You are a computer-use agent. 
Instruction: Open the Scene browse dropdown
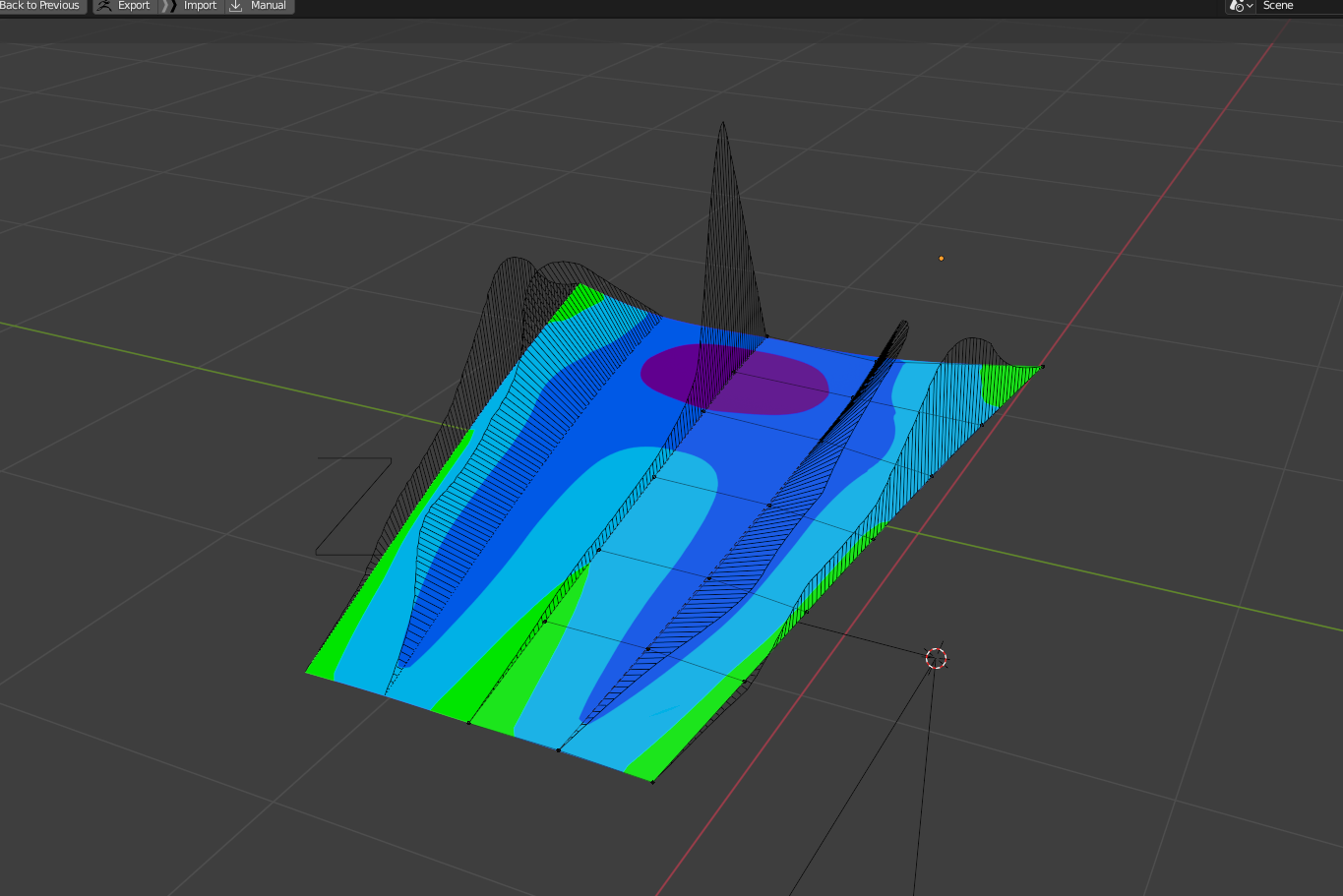click(x=1241, y=6)
